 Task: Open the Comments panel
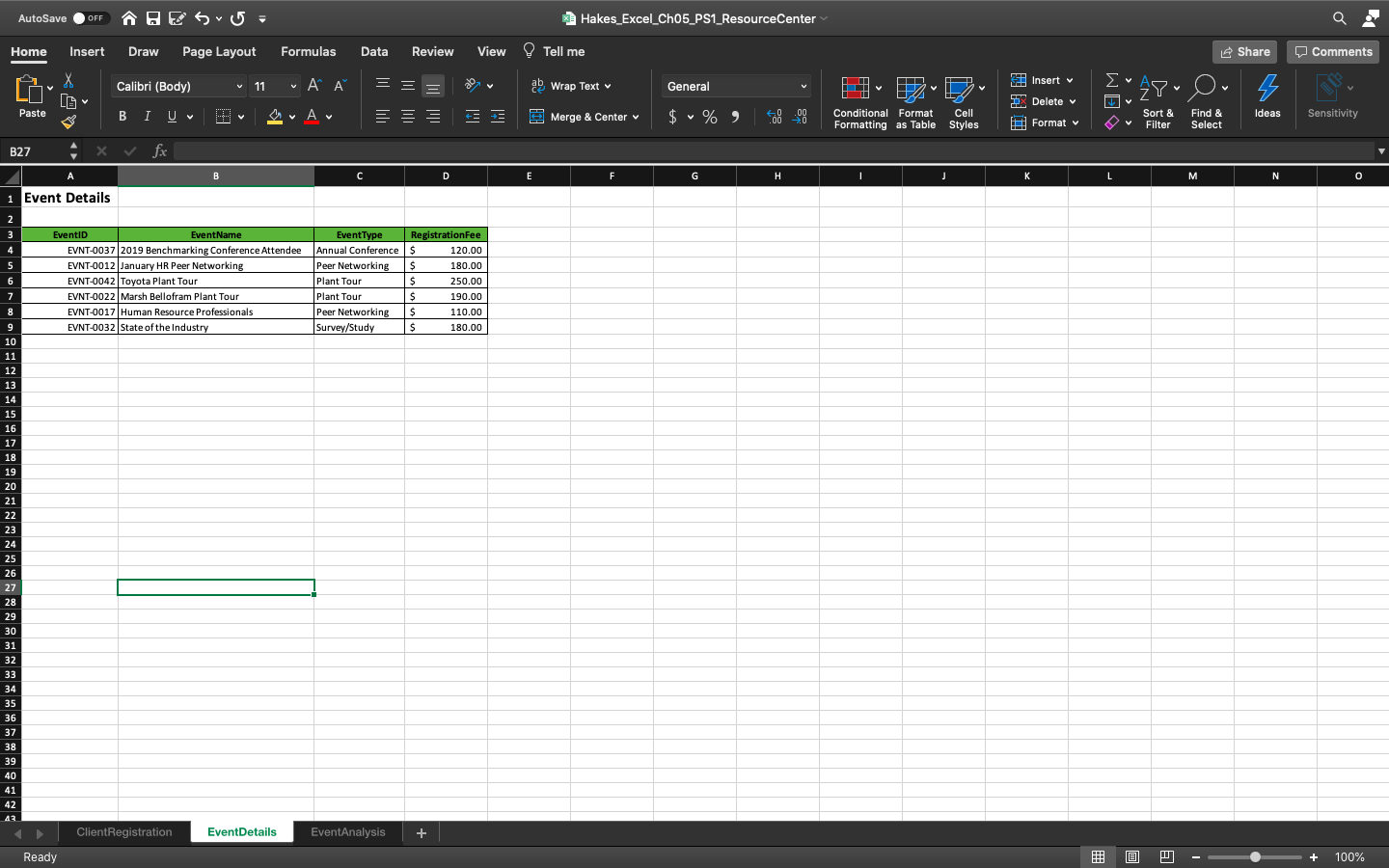(x=1333, y=51)
